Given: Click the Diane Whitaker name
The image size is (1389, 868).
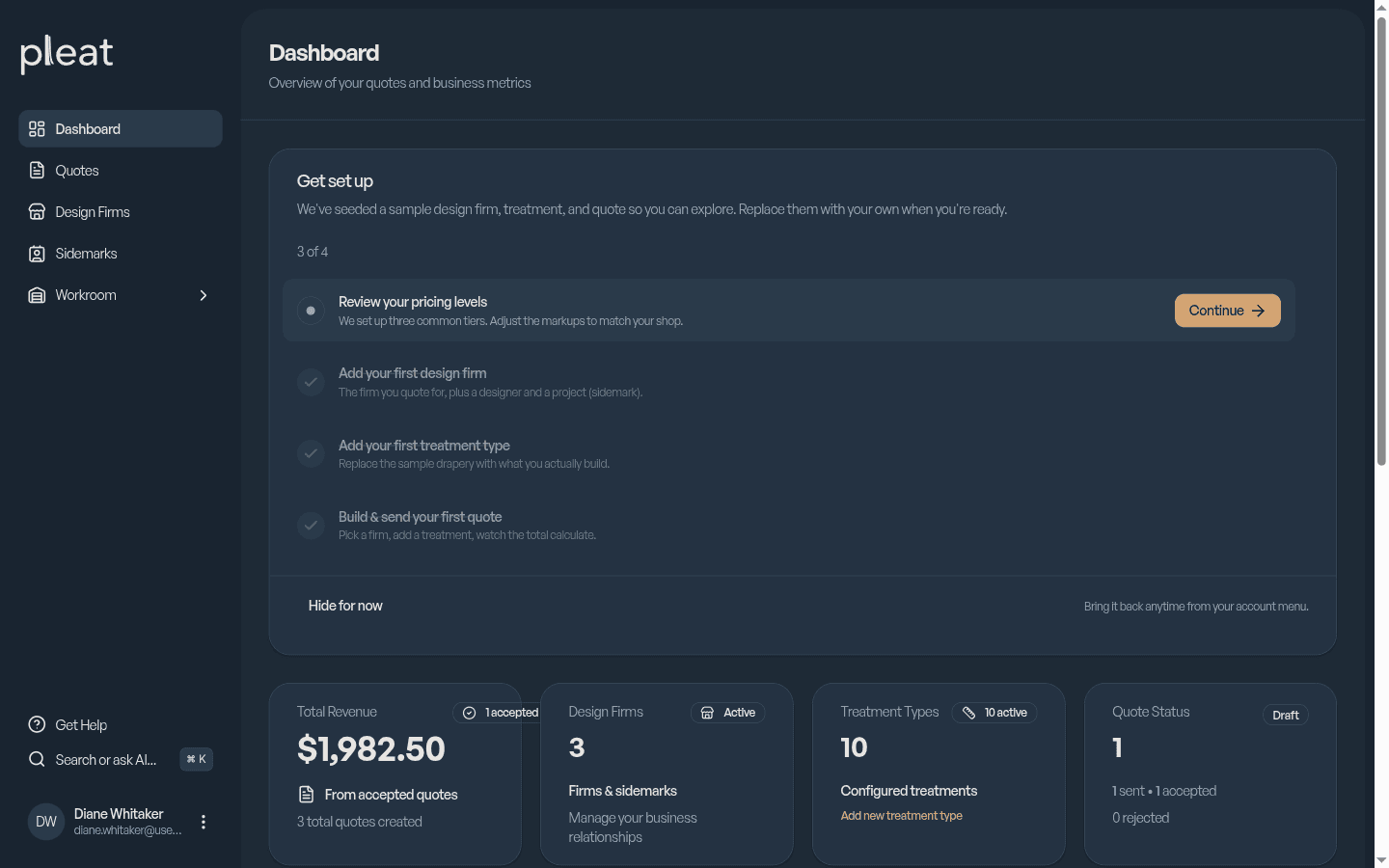Looking at the screenshot, I should 119,814.
